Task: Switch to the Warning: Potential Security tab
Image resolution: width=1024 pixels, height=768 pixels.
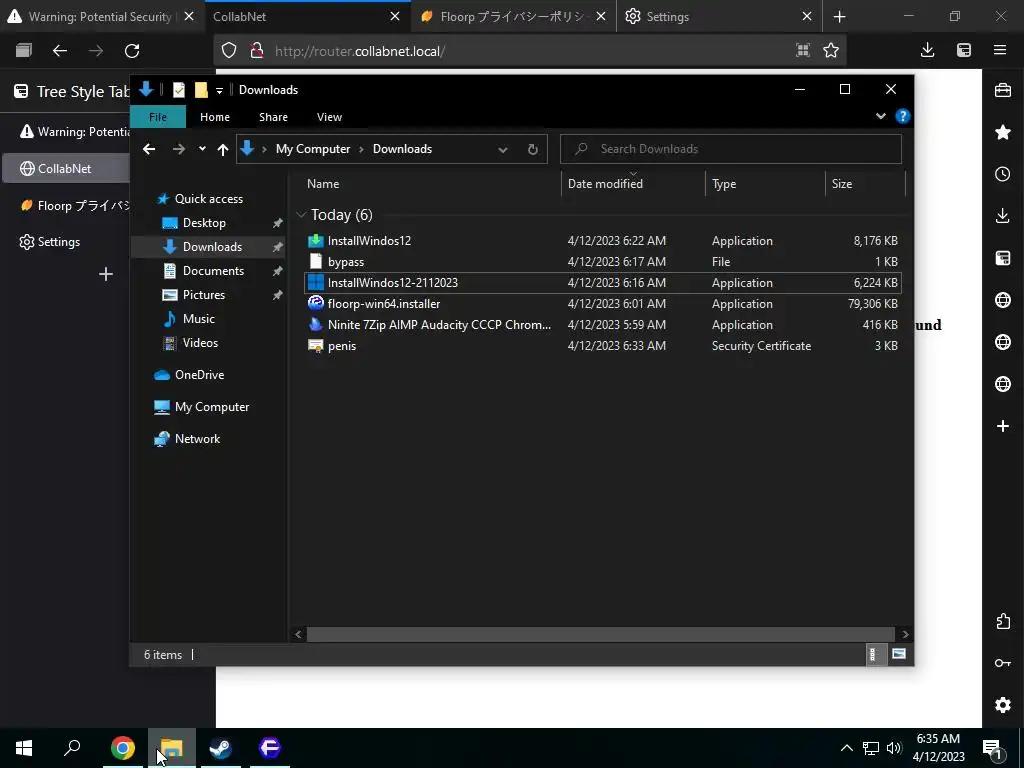Action: coord(101,17)
